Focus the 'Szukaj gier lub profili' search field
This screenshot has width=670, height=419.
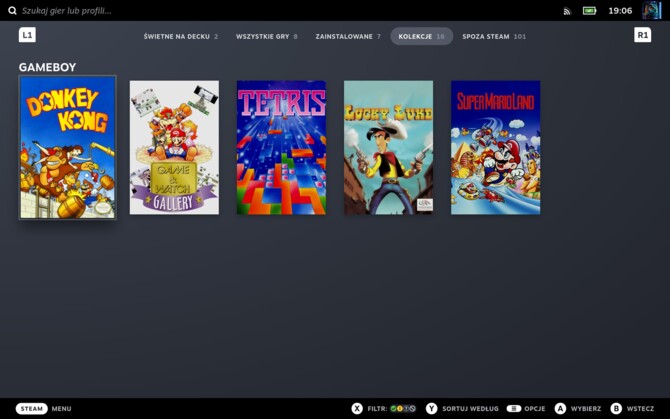click(x=67, y=11)
